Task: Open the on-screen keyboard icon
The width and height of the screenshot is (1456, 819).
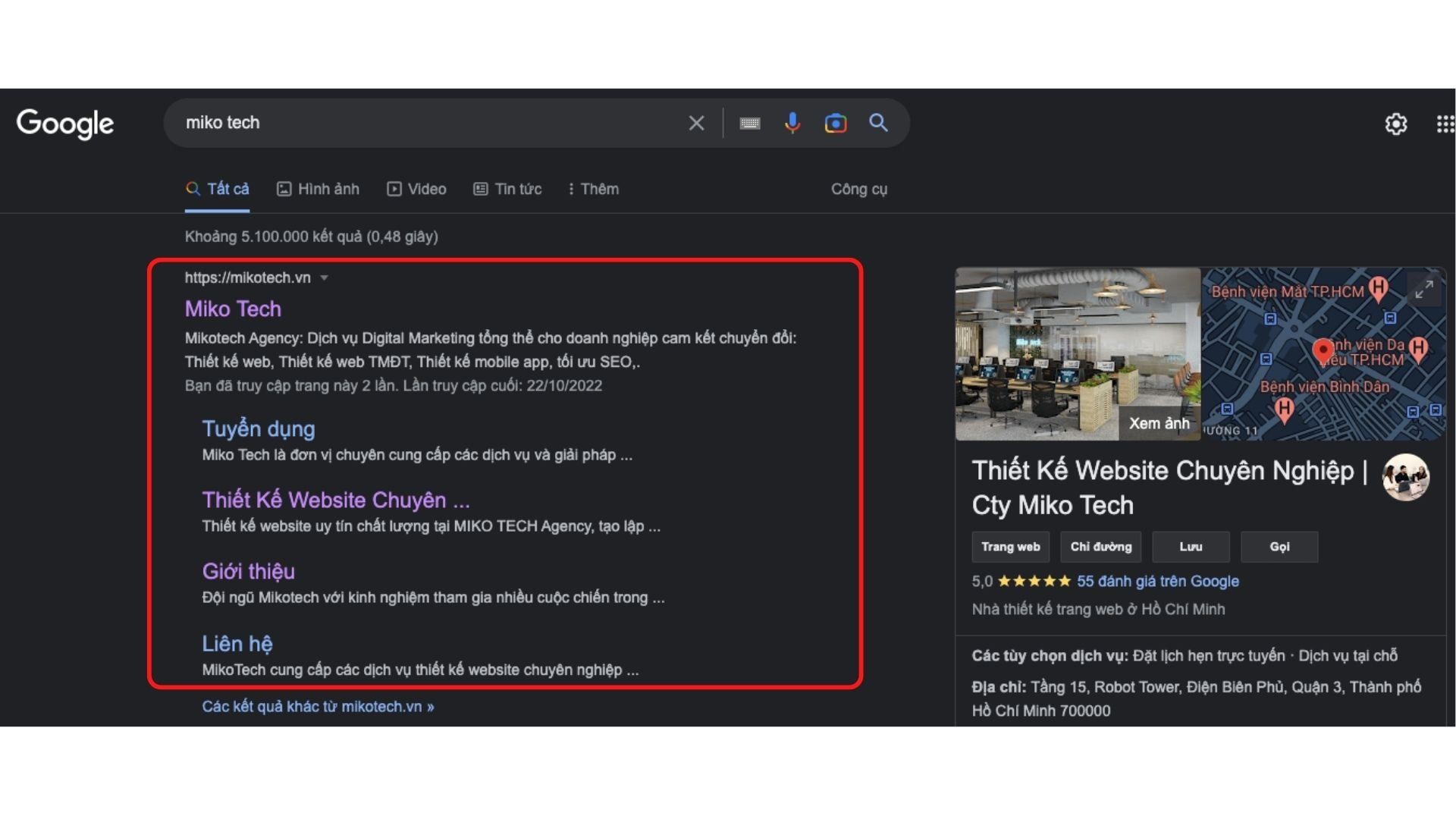Action: coord(749,123)
